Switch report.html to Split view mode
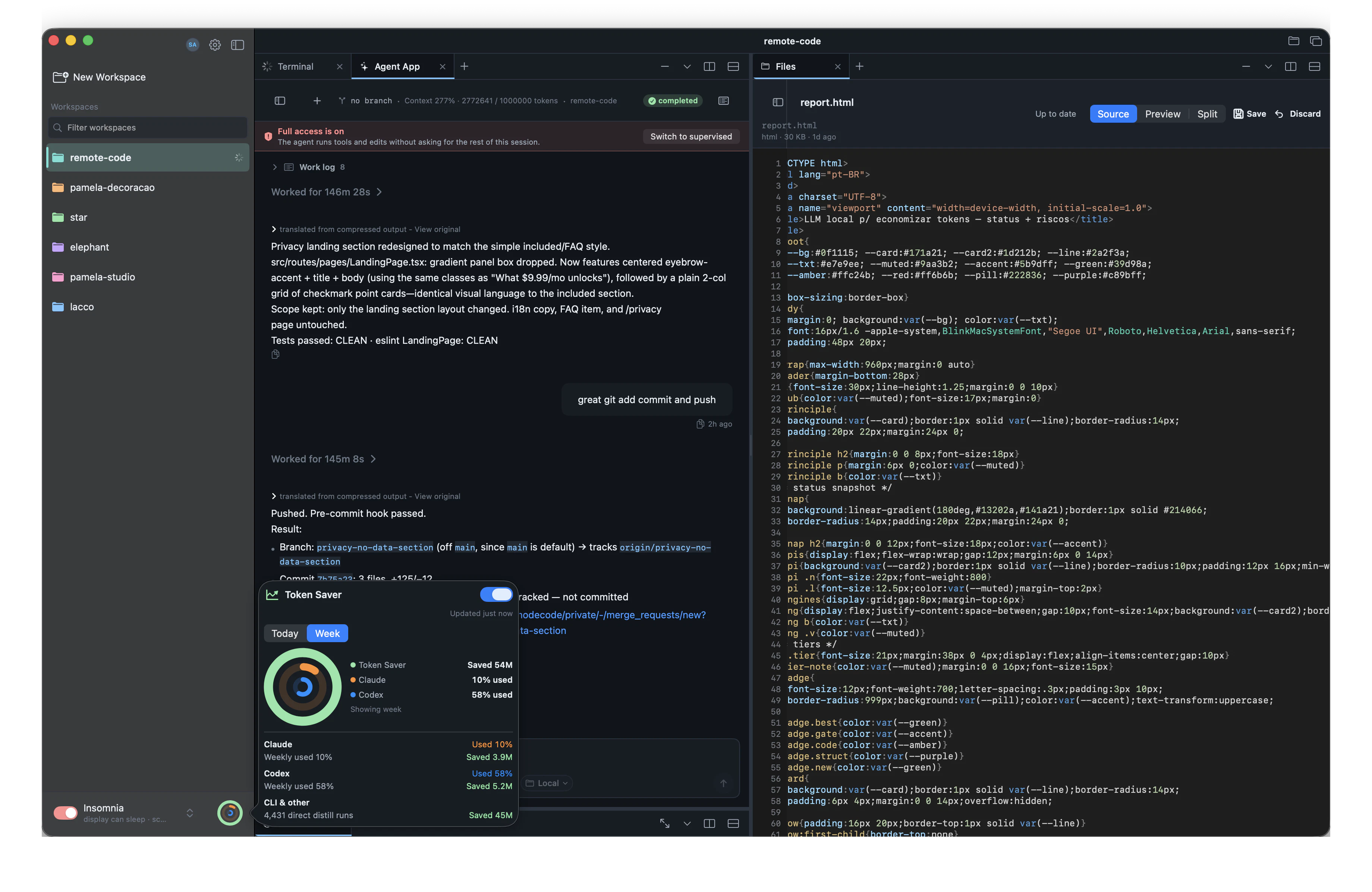Viewport: 1372px width, 892px height. 1207,114
